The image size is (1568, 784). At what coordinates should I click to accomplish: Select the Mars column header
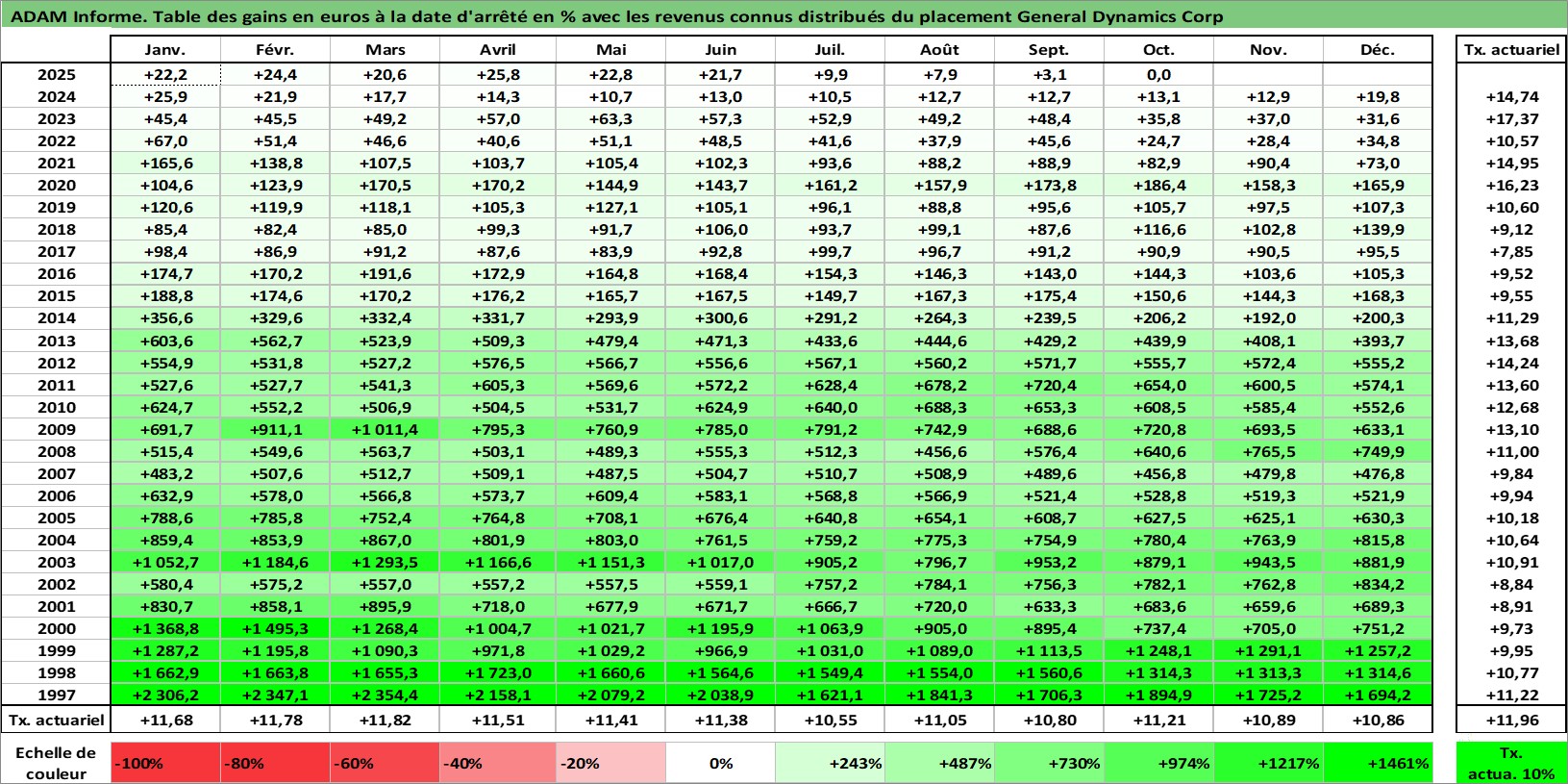coord(385,49)
